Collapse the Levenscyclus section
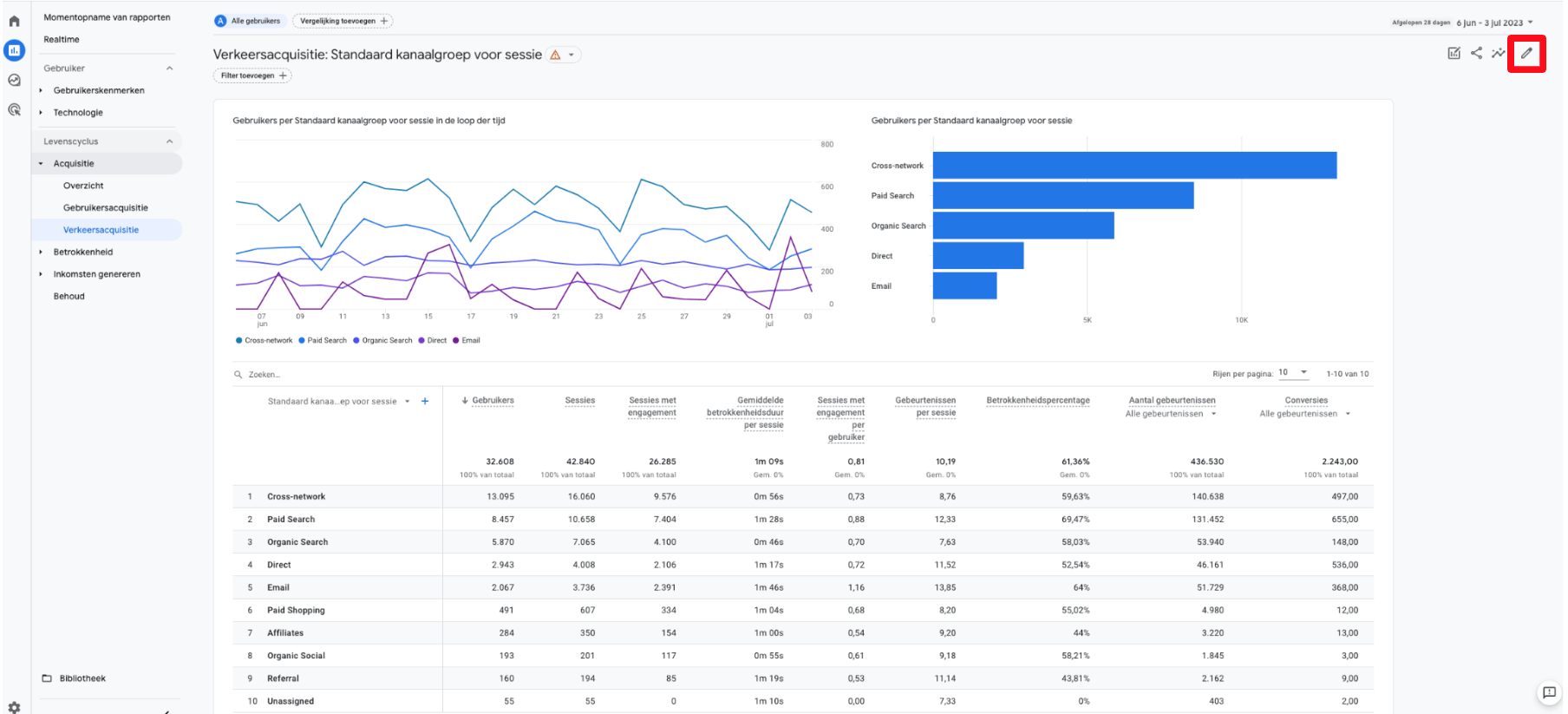The height and width of the screenshot is (714, 1568). coord(169,141)
